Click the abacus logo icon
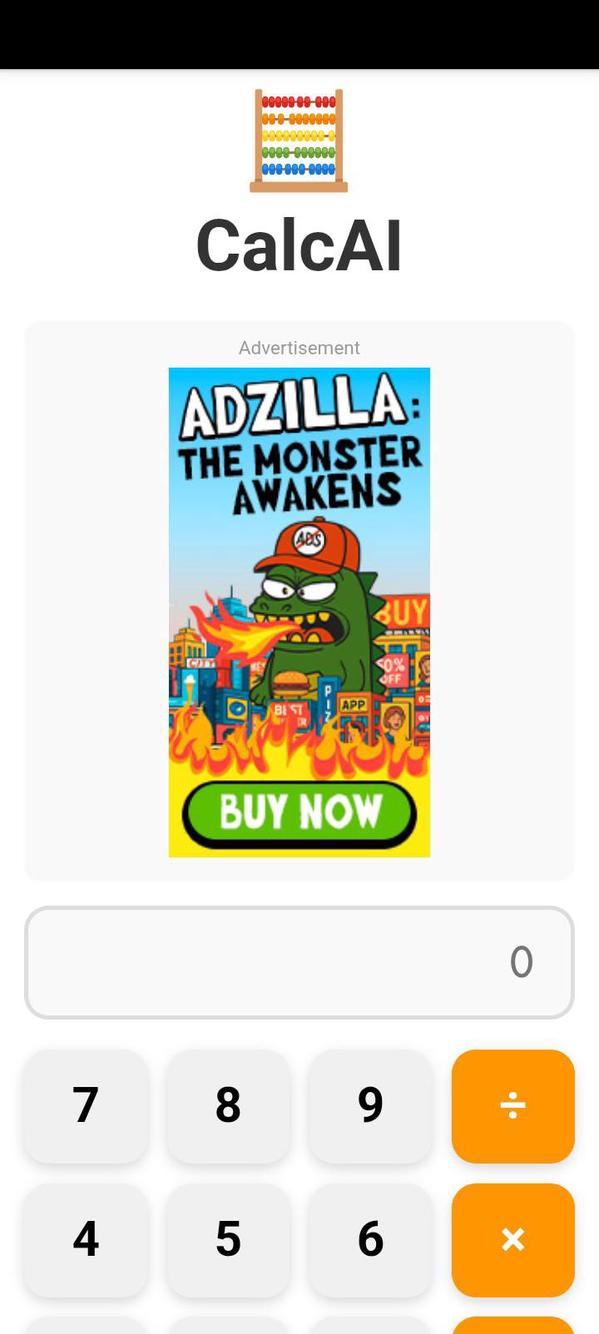 [x=299, y=140]
